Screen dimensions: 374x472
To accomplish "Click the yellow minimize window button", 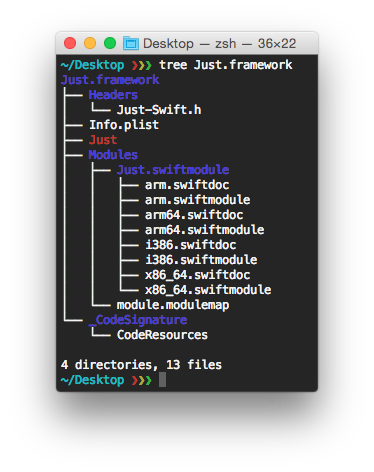I will coord(90,43).
